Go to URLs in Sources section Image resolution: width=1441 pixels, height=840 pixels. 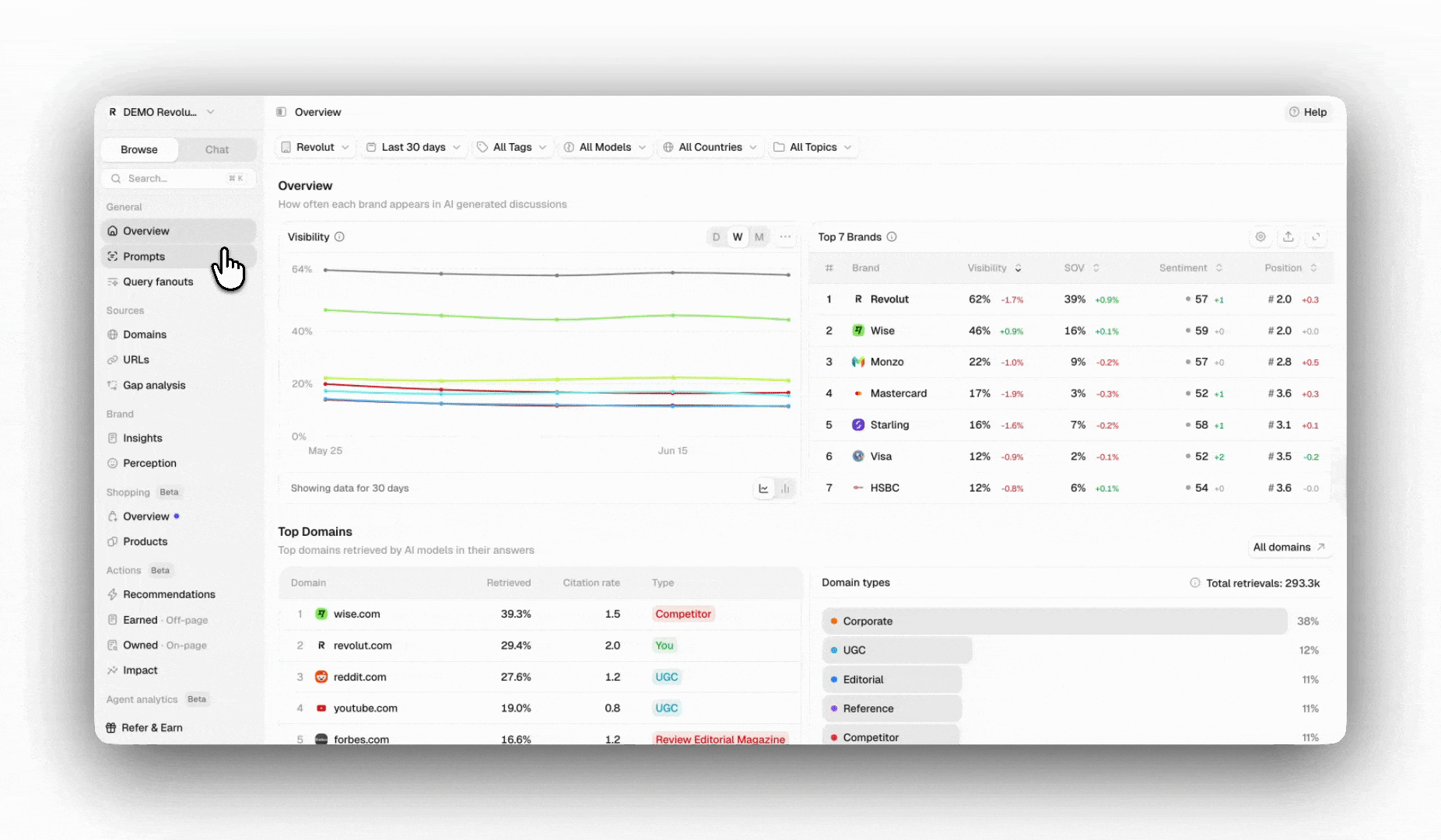[x=179, y=360]
